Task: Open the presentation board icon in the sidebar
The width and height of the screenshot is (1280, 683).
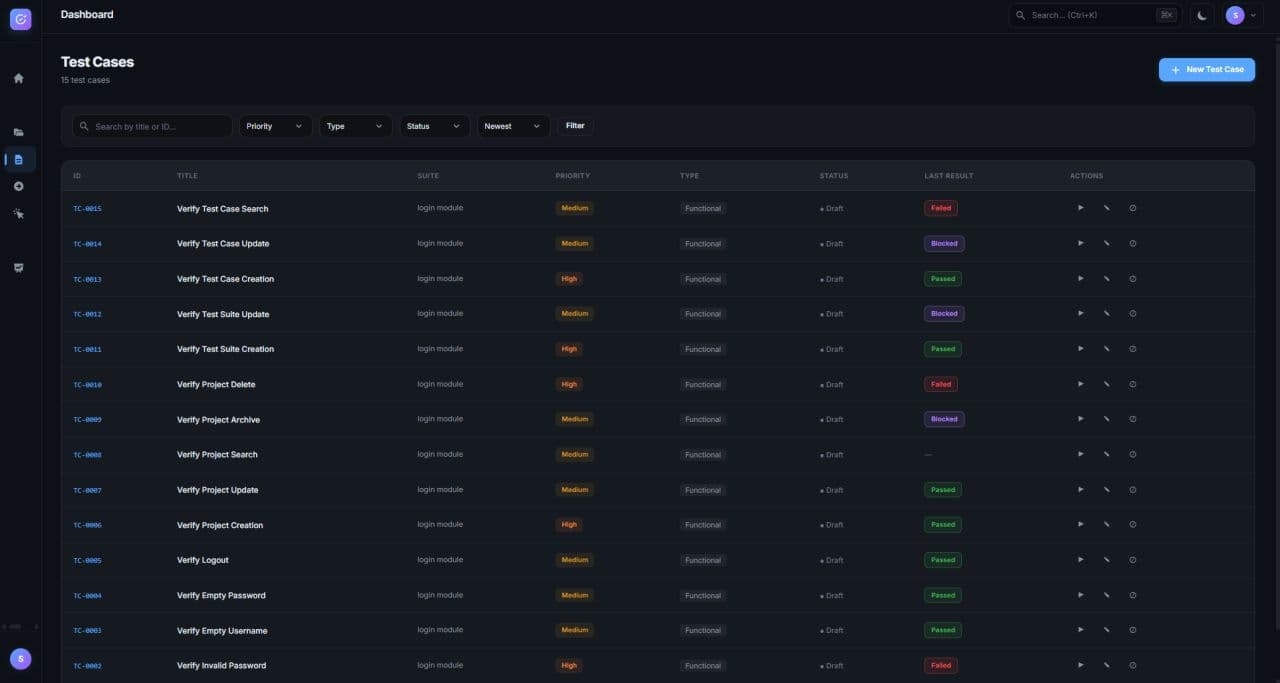Action: (x=19, y=267)
